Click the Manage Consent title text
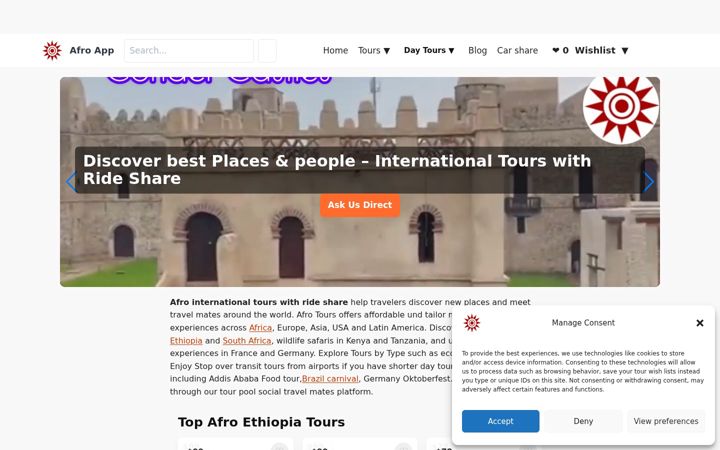 click(583, 323)
